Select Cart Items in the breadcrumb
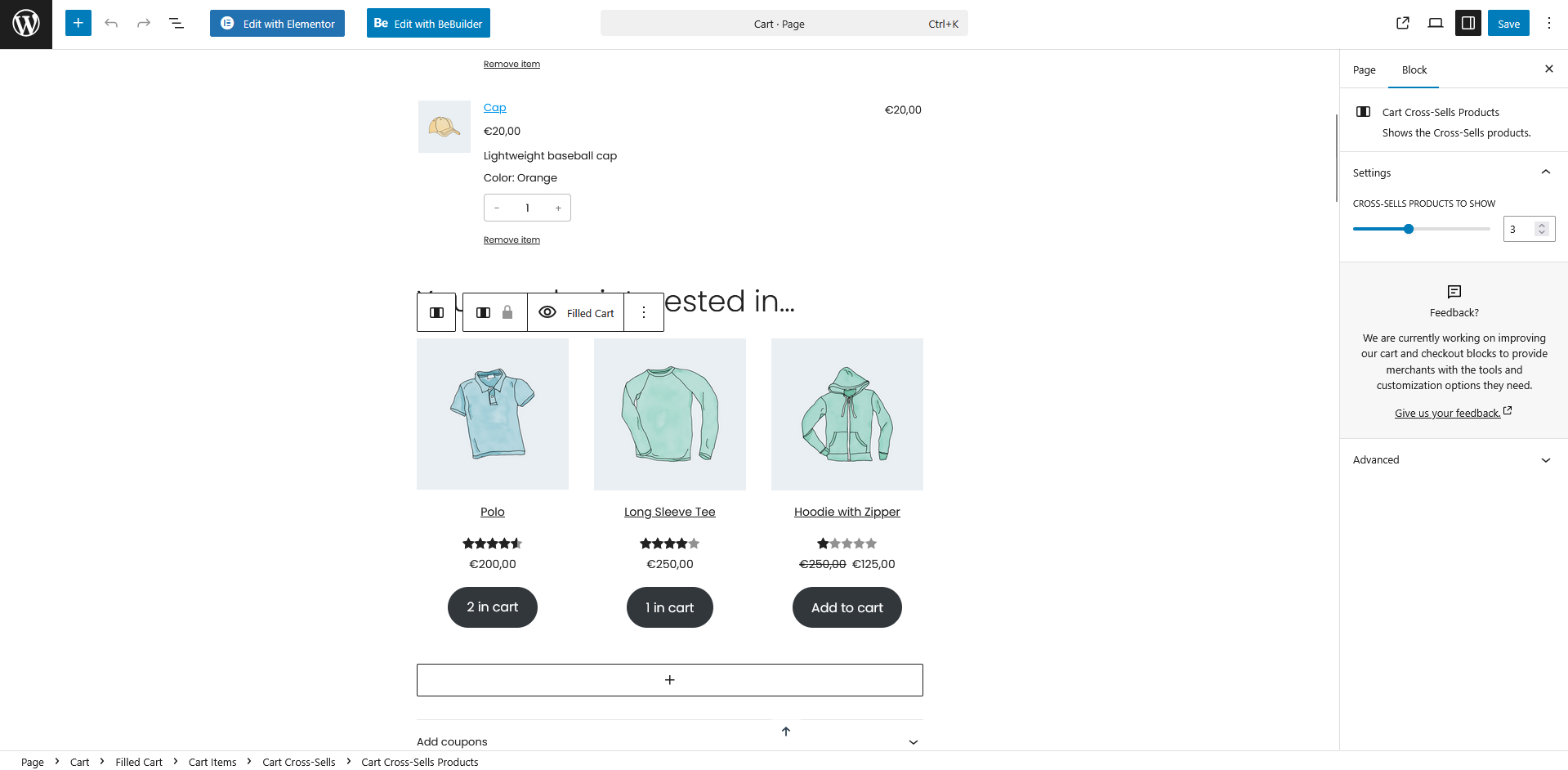This screenshot has height=770, width=1568. (x=212, y=762)
